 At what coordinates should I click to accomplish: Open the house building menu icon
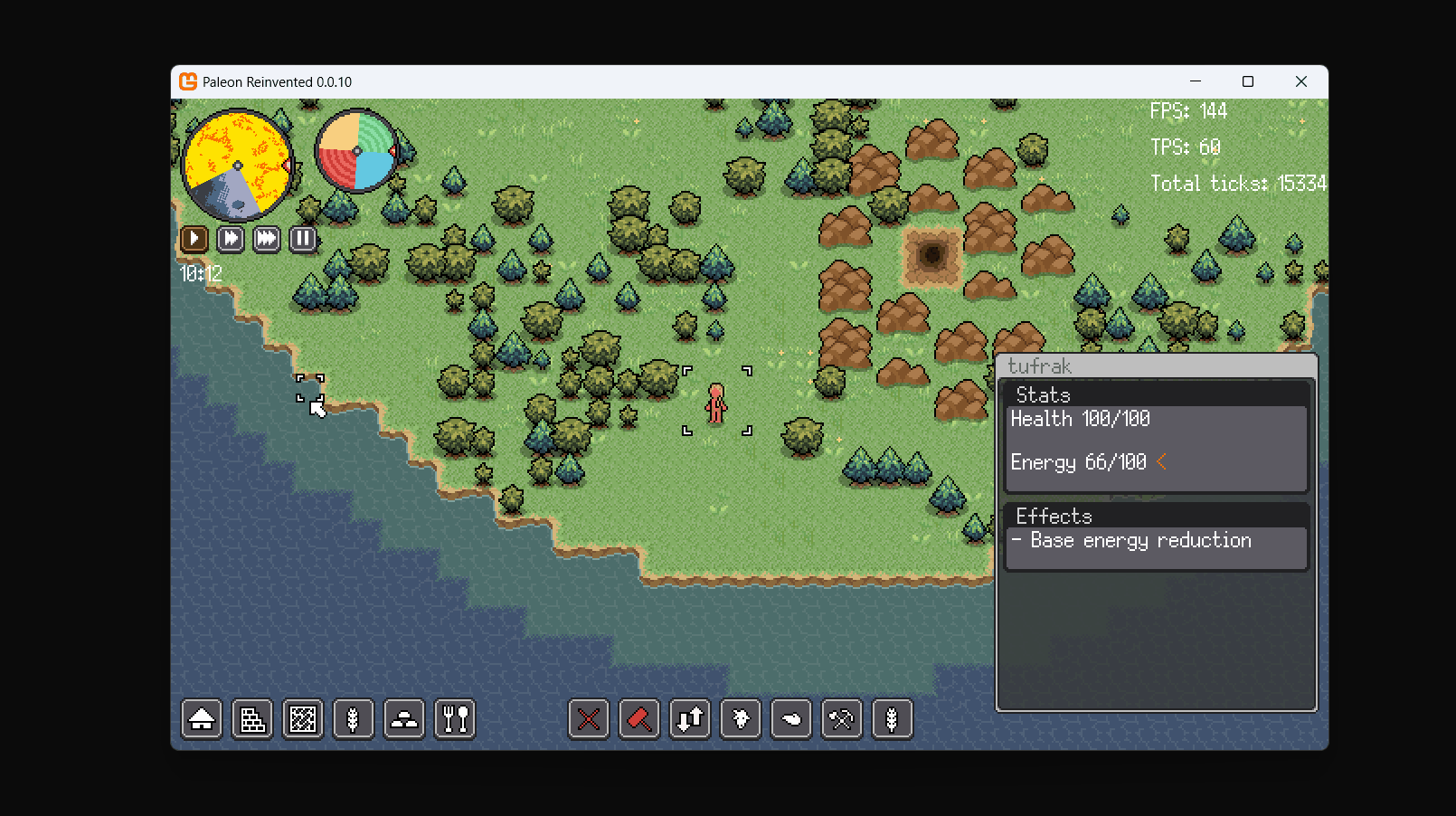tap(202, 720)
